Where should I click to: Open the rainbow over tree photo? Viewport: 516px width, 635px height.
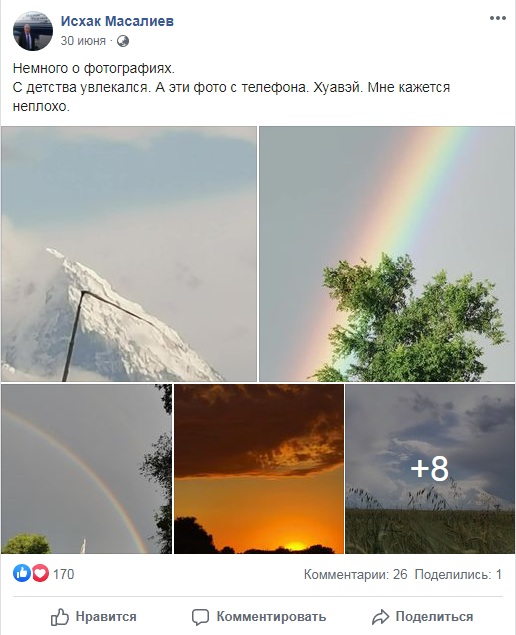click(387, 254)
